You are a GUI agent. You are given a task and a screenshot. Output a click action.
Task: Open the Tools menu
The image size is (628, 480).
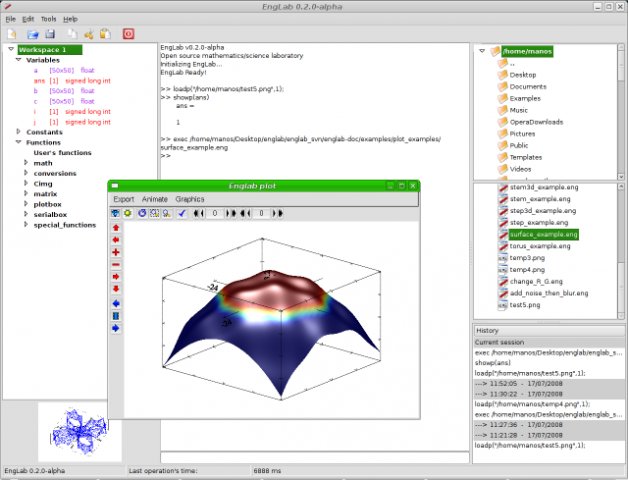pyautogui.click(x=48, y=19)
